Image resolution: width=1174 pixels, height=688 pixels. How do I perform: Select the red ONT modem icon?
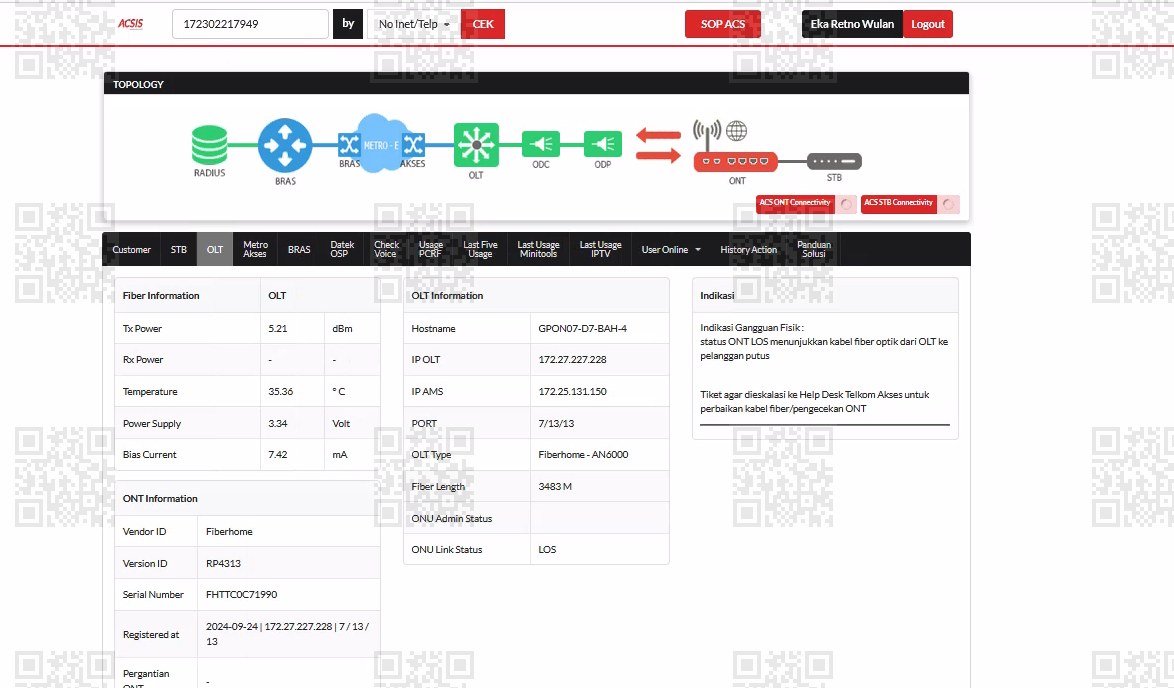(x=736, y=161)
